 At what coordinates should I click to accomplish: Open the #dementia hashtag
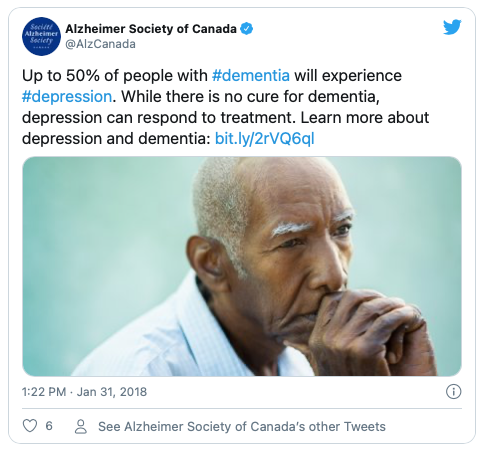(x=251, y=75)
